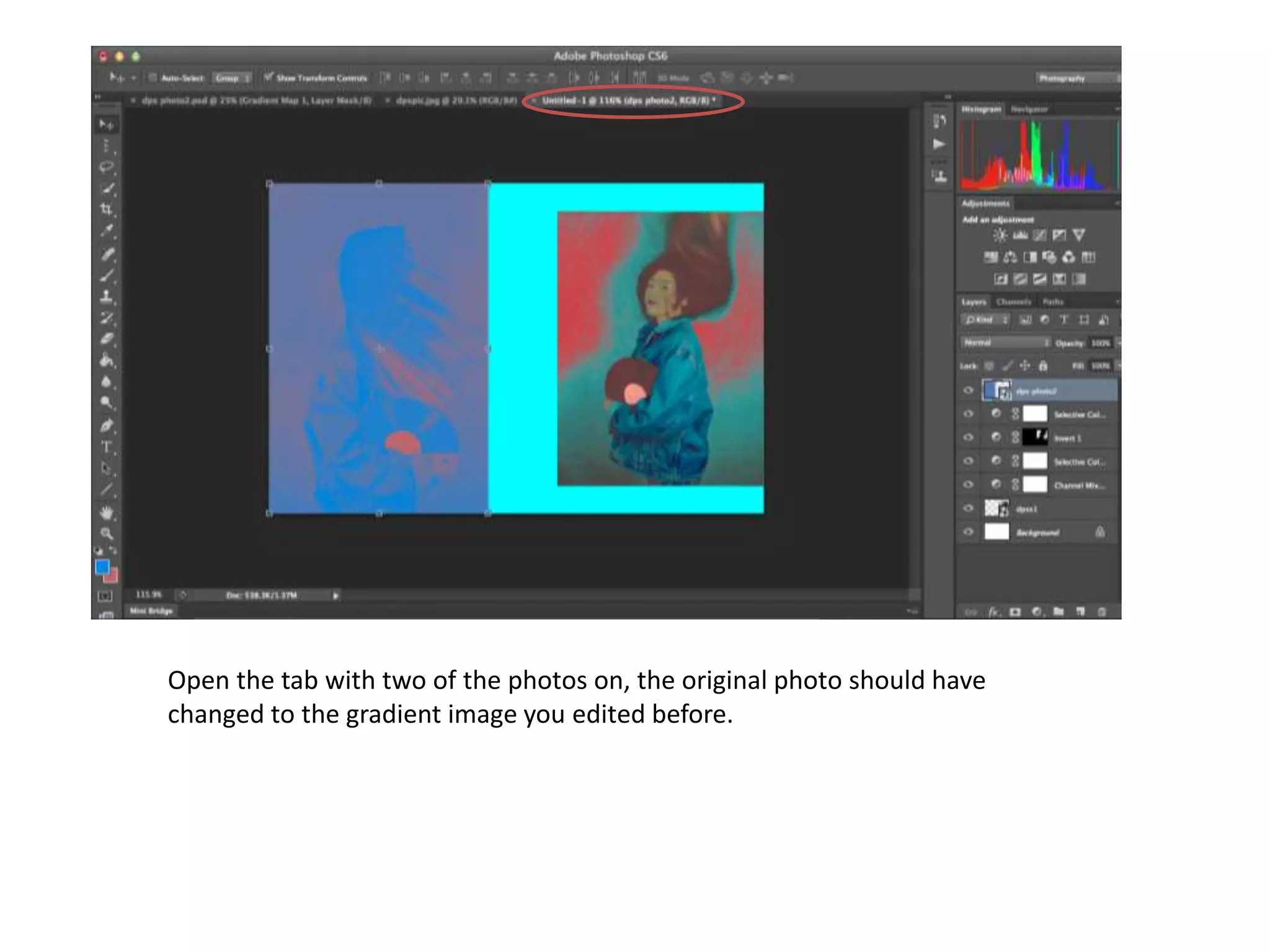Select the Healing Brush tool
This screenshot has height=952, width=1270.
point(107,254)
